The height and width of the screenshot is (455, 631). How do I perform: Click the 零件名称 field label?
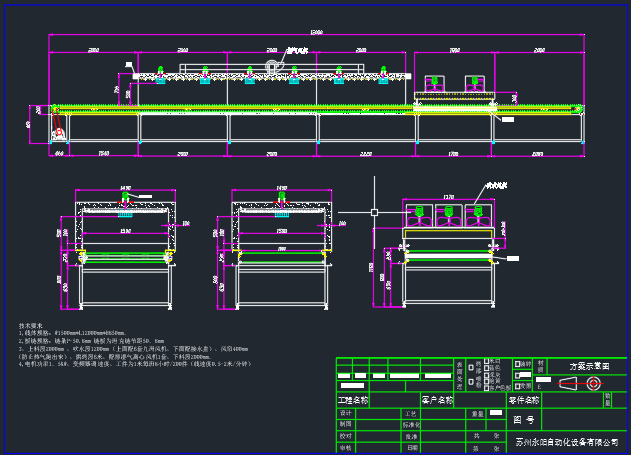point(524,400)
